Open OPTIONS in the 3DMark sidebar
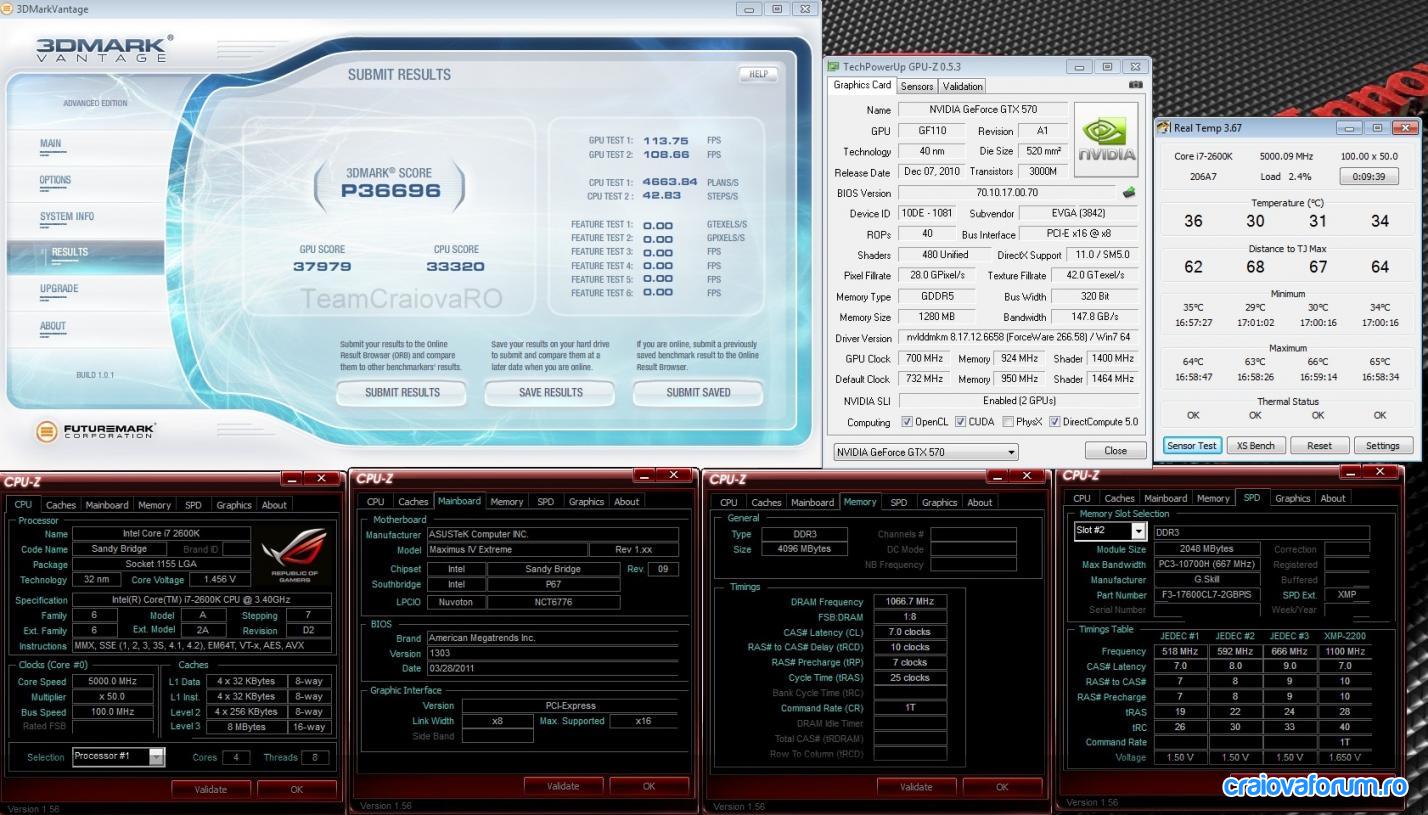 click(55, 180)
